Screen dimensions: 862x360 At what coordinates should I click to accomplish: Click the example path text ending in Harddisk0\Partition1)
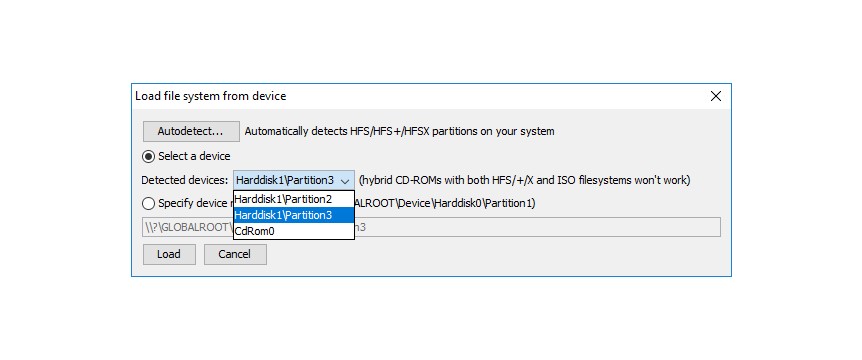click(445, 203)
